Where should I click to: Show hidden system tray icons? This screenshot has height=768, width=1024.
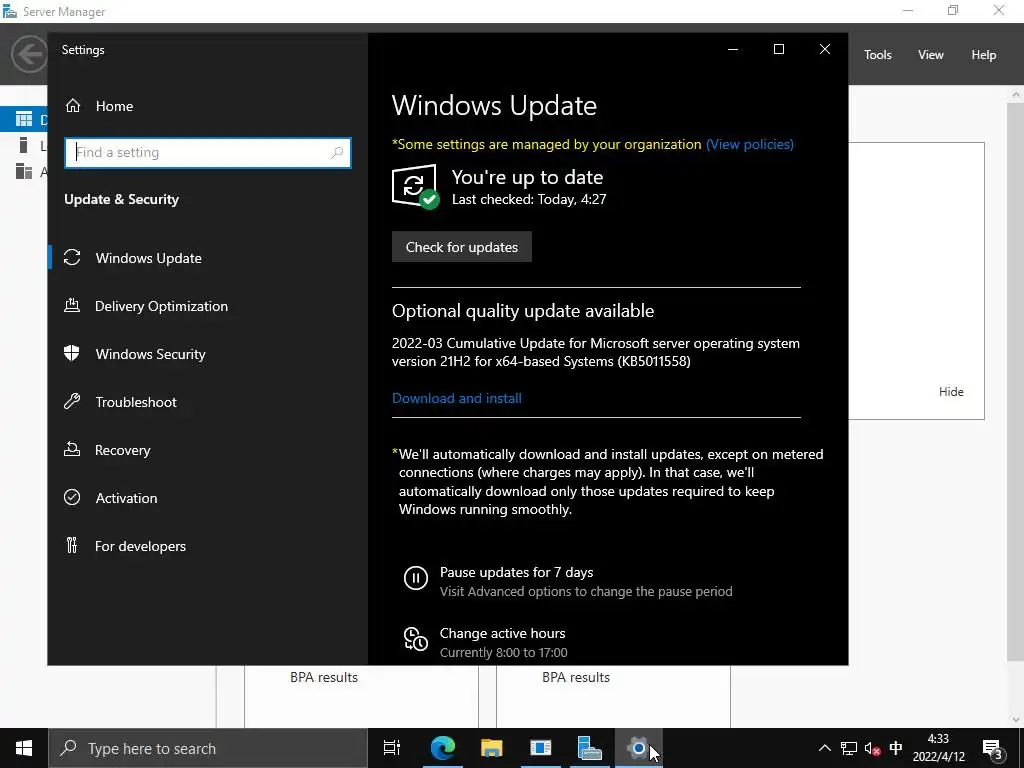pyautogui.click(x=825, y=748)
